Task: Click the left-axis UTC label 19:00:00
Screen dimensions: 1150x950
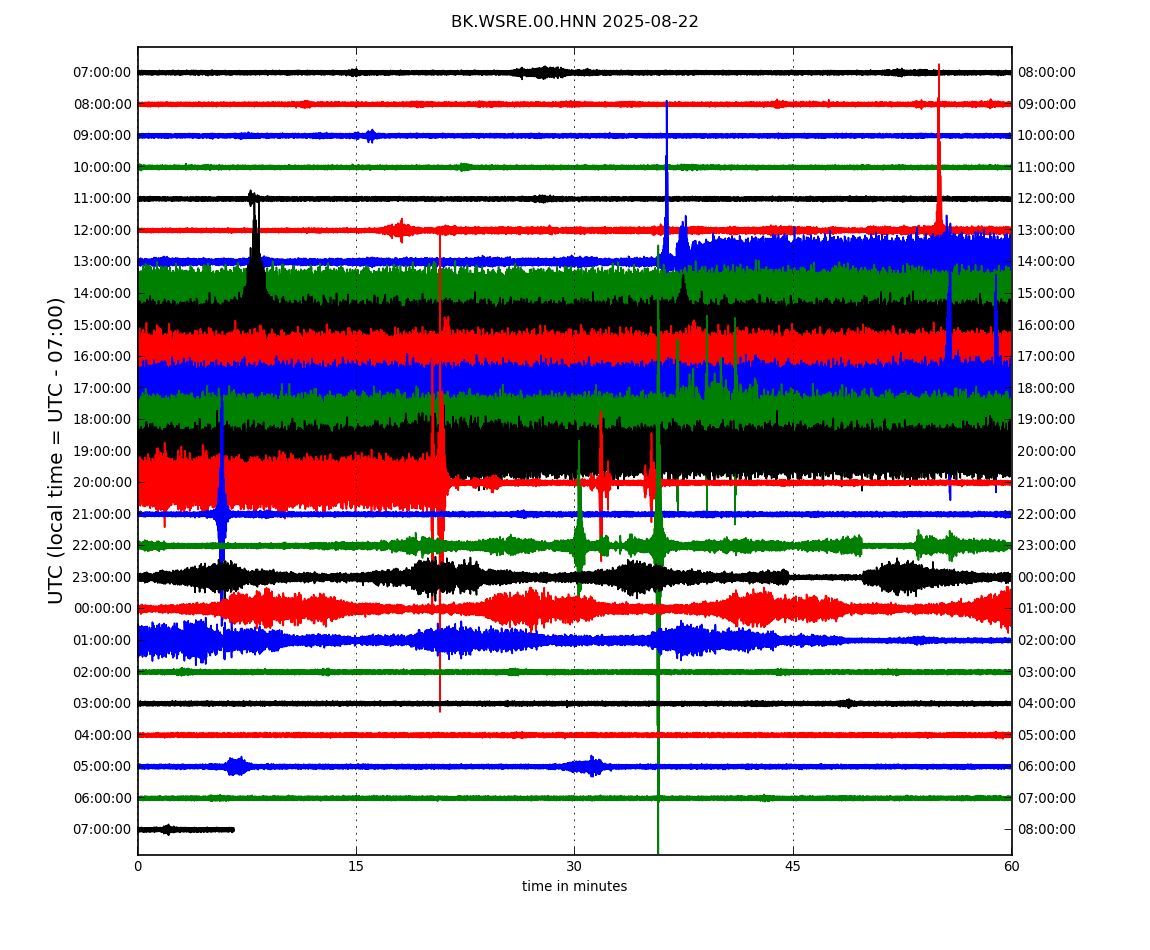Action: tap(102, 451)
